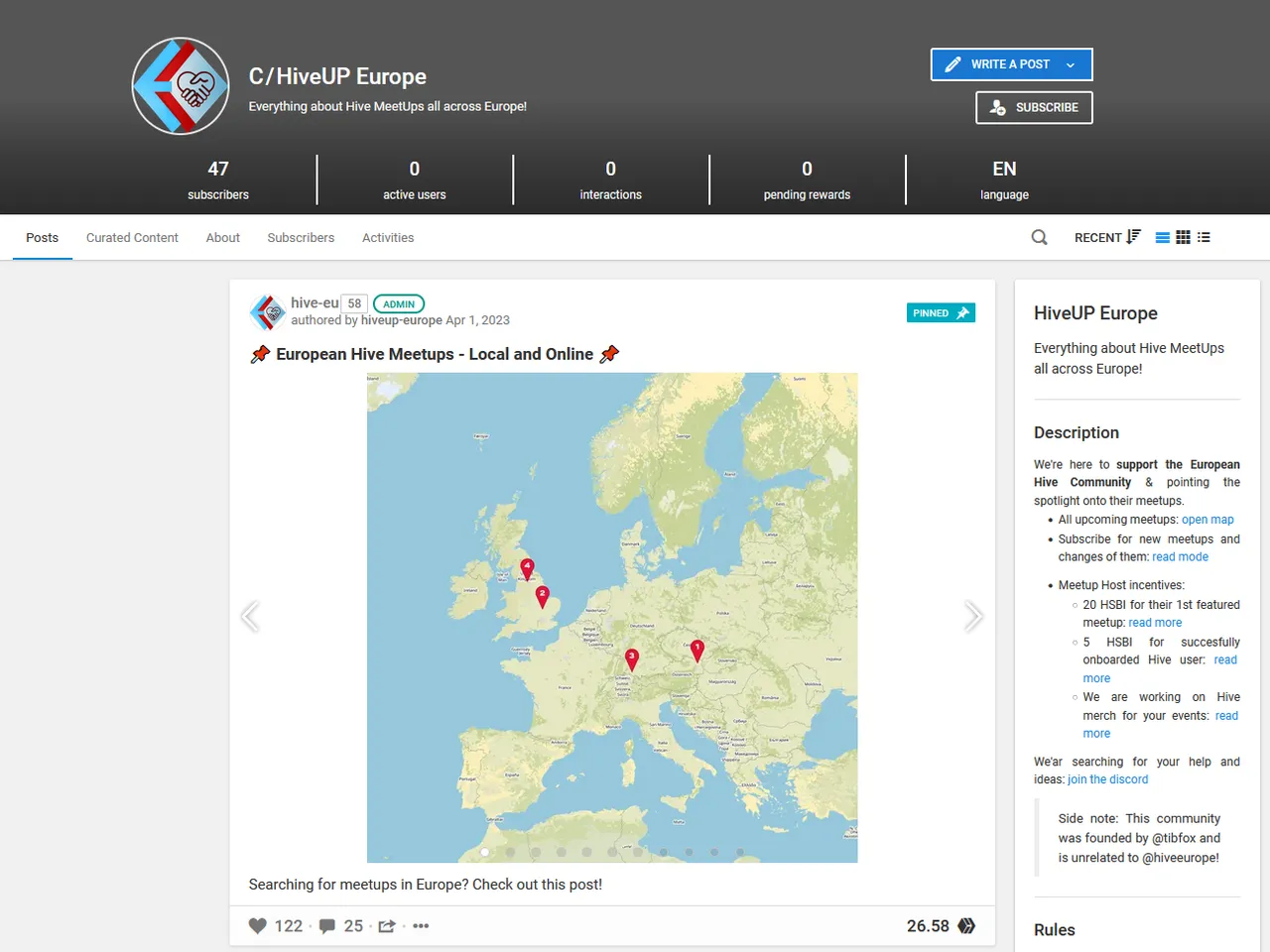Screen dimensions: 1270x952
Task: Open the 'read mode' link
Action: click(x=1180, y=557)
